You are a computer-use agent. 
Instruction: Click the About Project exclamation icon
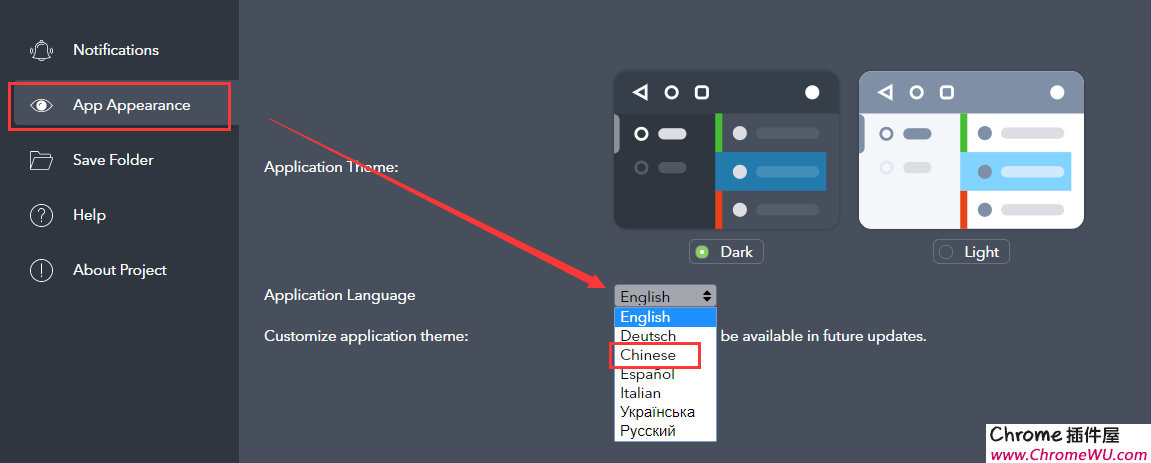tap(41, 270)
